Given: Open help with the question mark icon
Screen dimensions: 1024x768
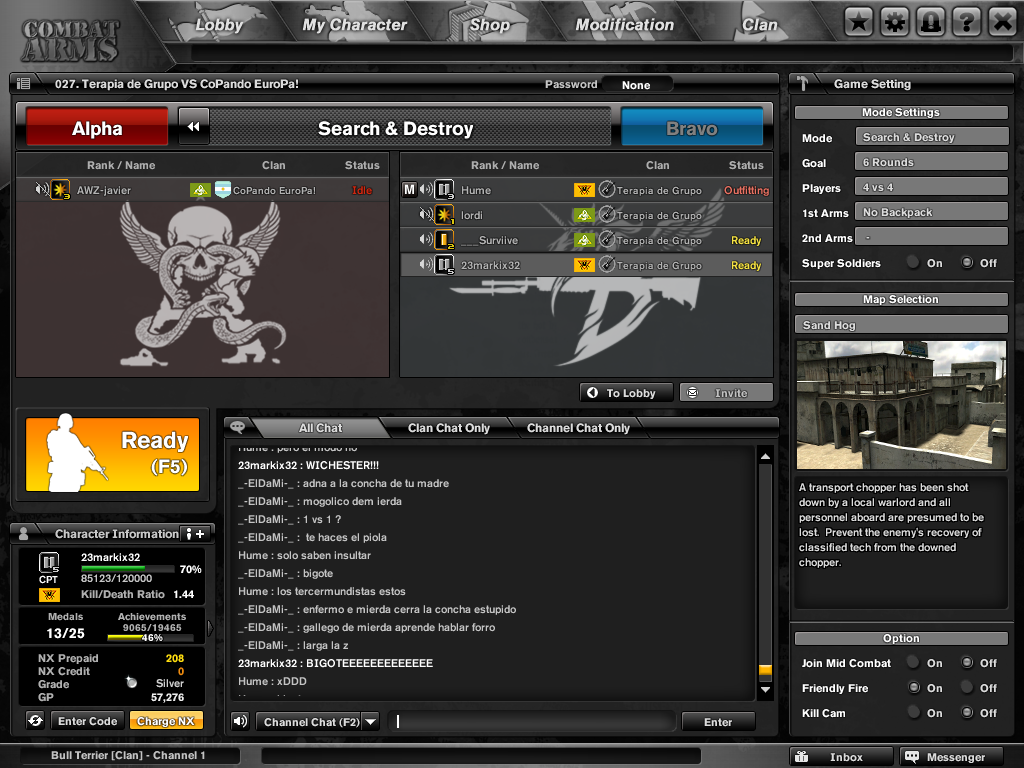Looking at the screenshot, I should coord(966,22).
